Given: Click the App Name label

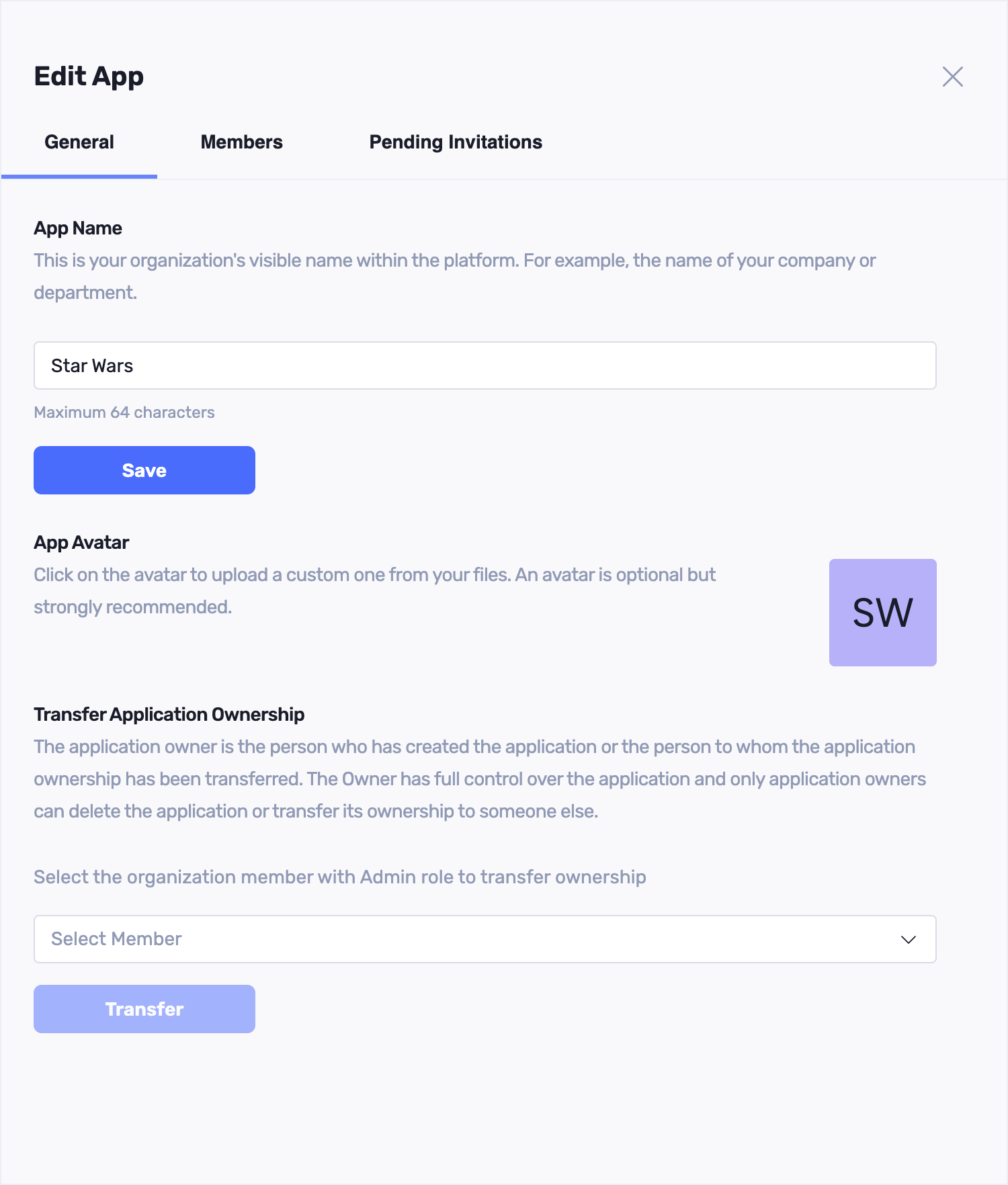Looking at the screenshot, I should pos(78,228).
